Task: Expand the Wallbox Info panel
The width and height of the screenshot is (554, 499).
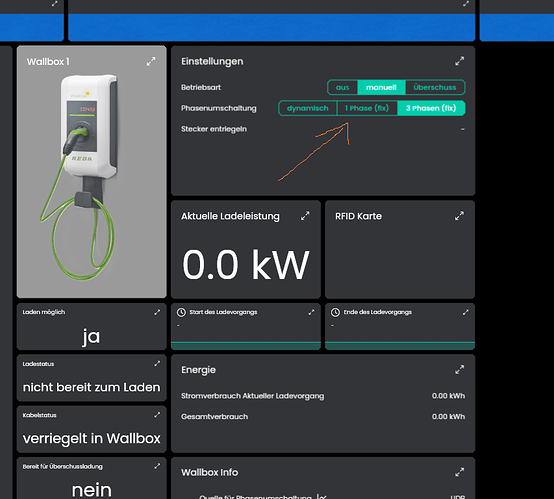Action: pos(459,472)
